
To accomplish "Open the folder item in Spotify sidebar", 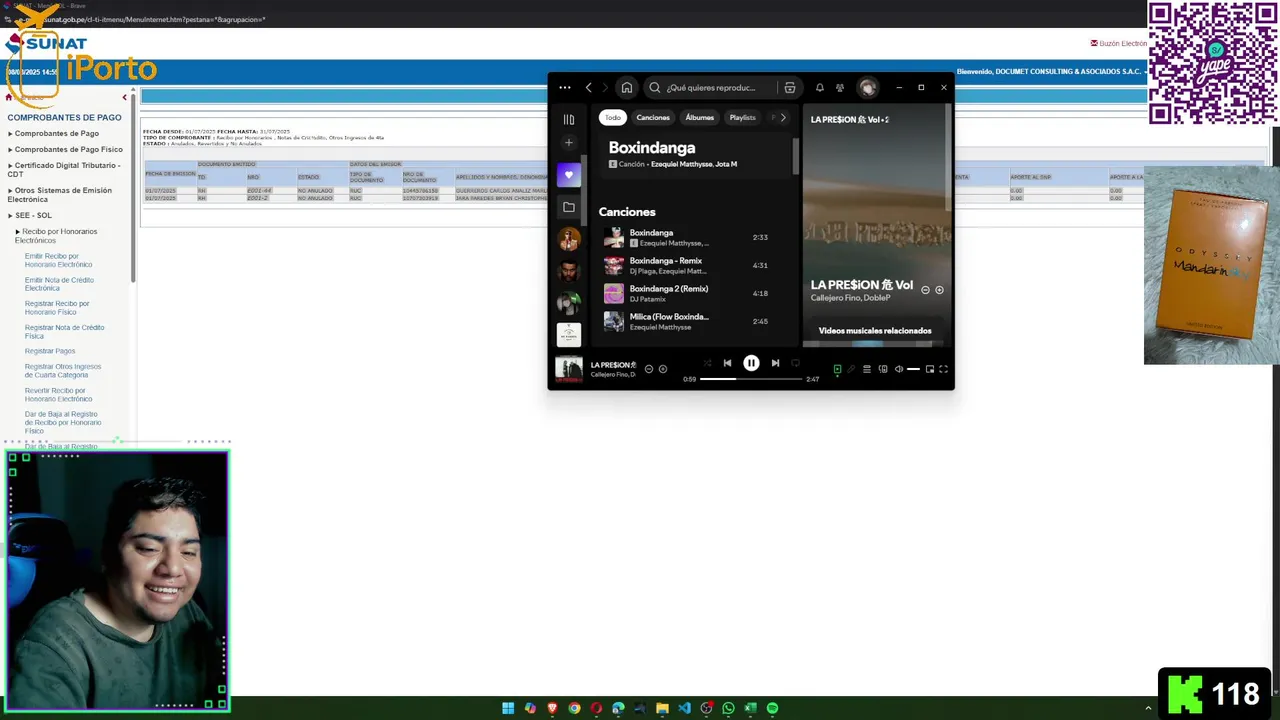I will coord(569,207).
